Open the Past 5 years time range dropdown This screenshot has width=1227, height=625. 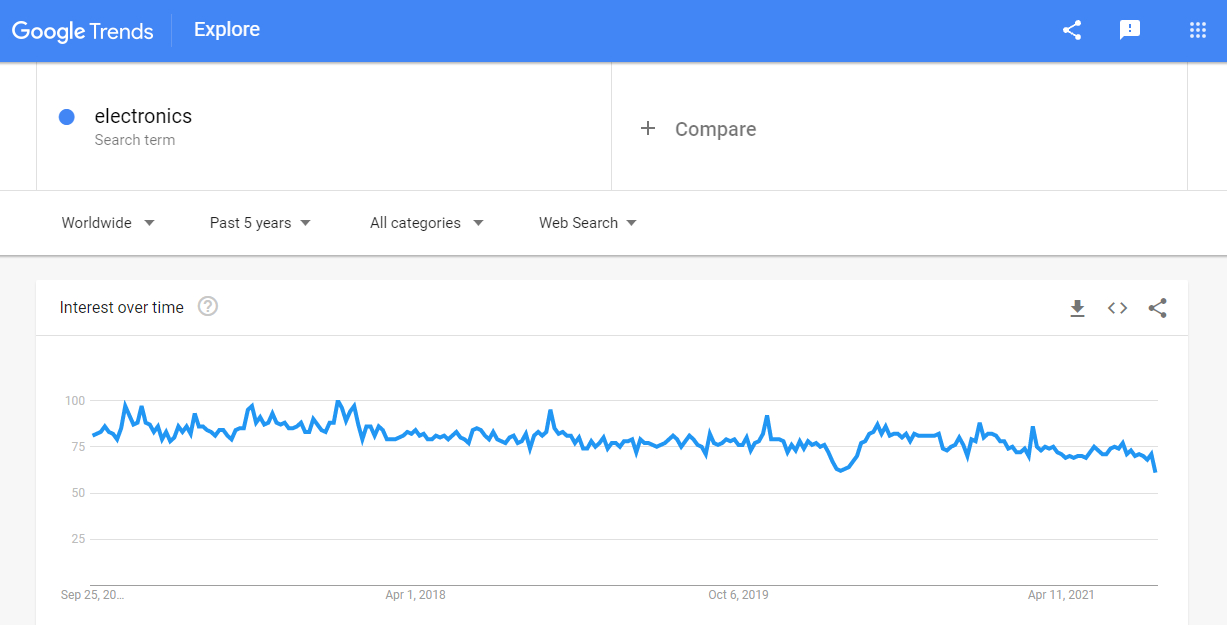click(259, 223)
